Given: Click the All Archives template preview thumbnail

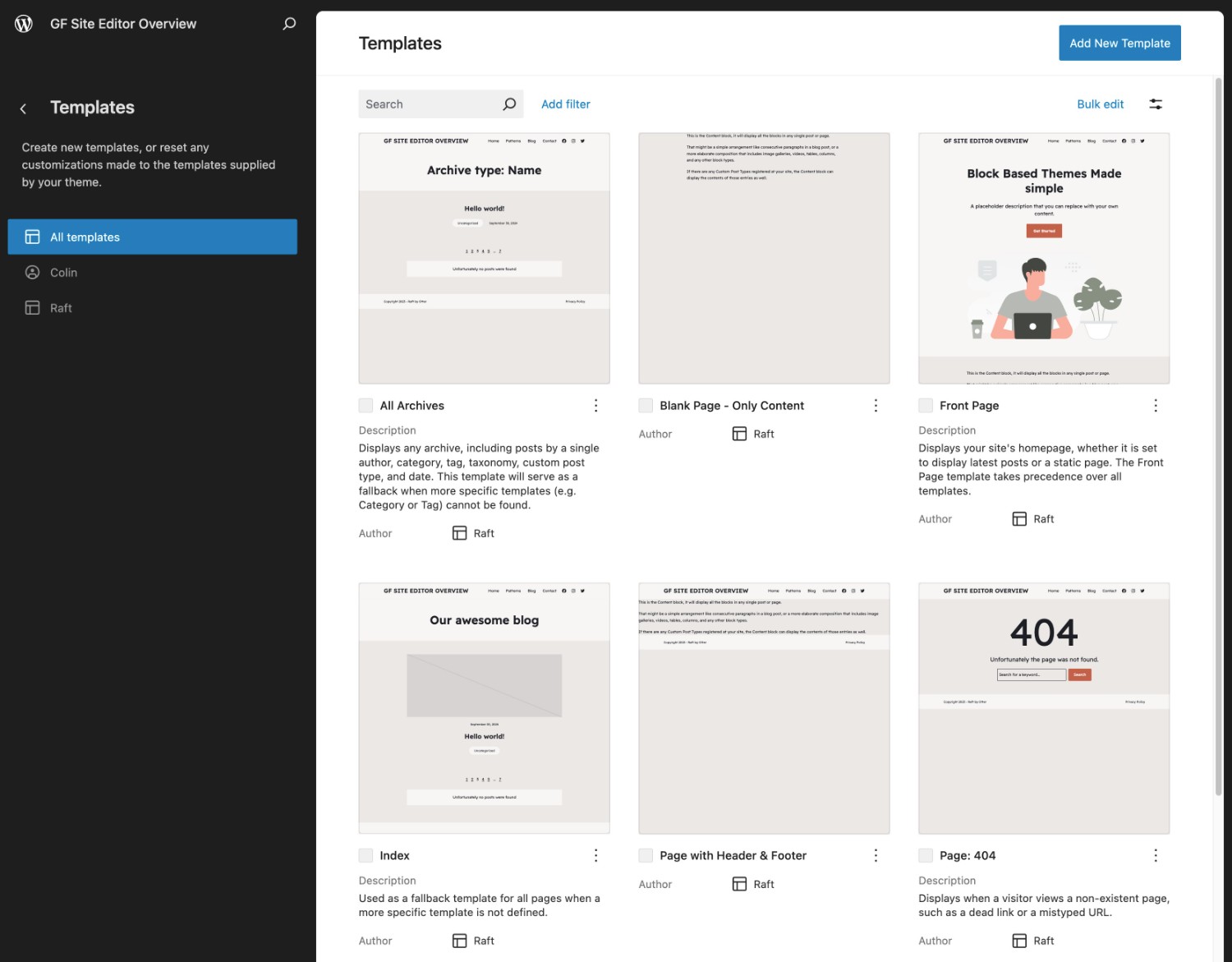Looking at the screenshot, I should pos(485,258).
